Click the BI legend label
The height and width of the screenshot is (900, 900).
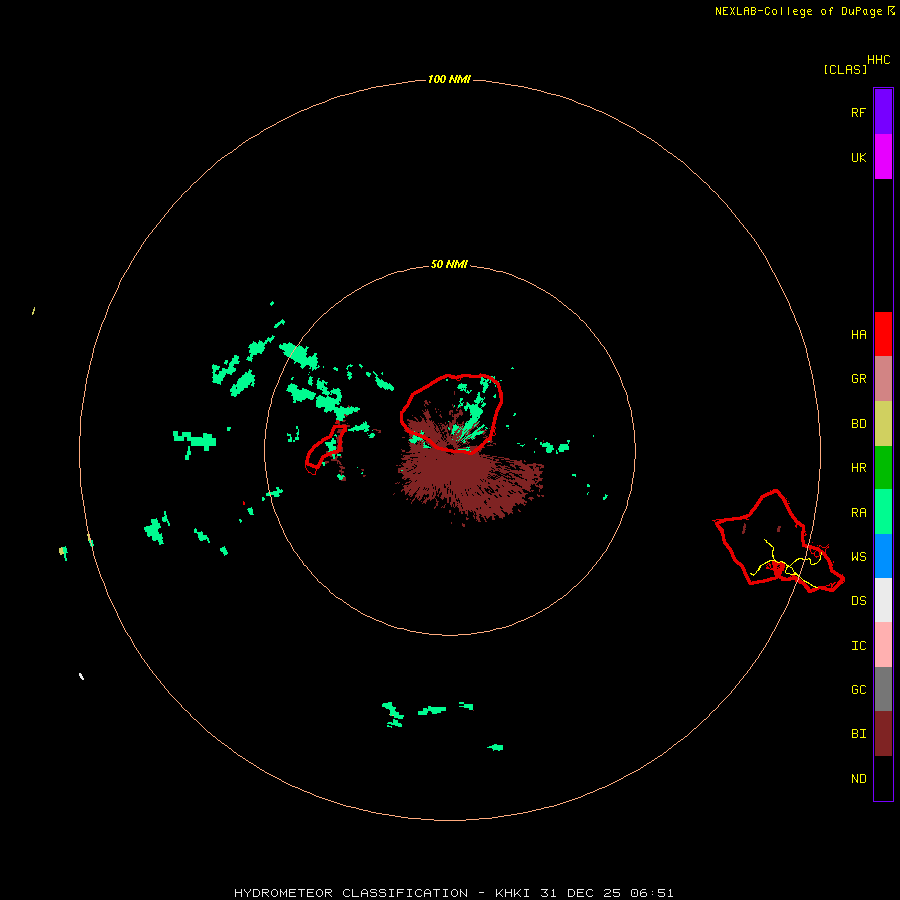click(858, 734)
